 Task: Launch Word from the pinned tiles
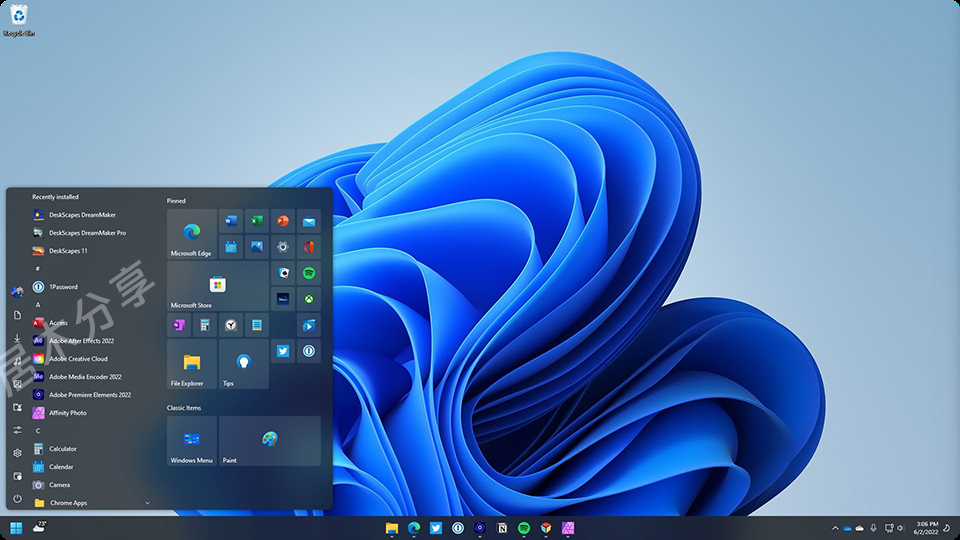231,221
